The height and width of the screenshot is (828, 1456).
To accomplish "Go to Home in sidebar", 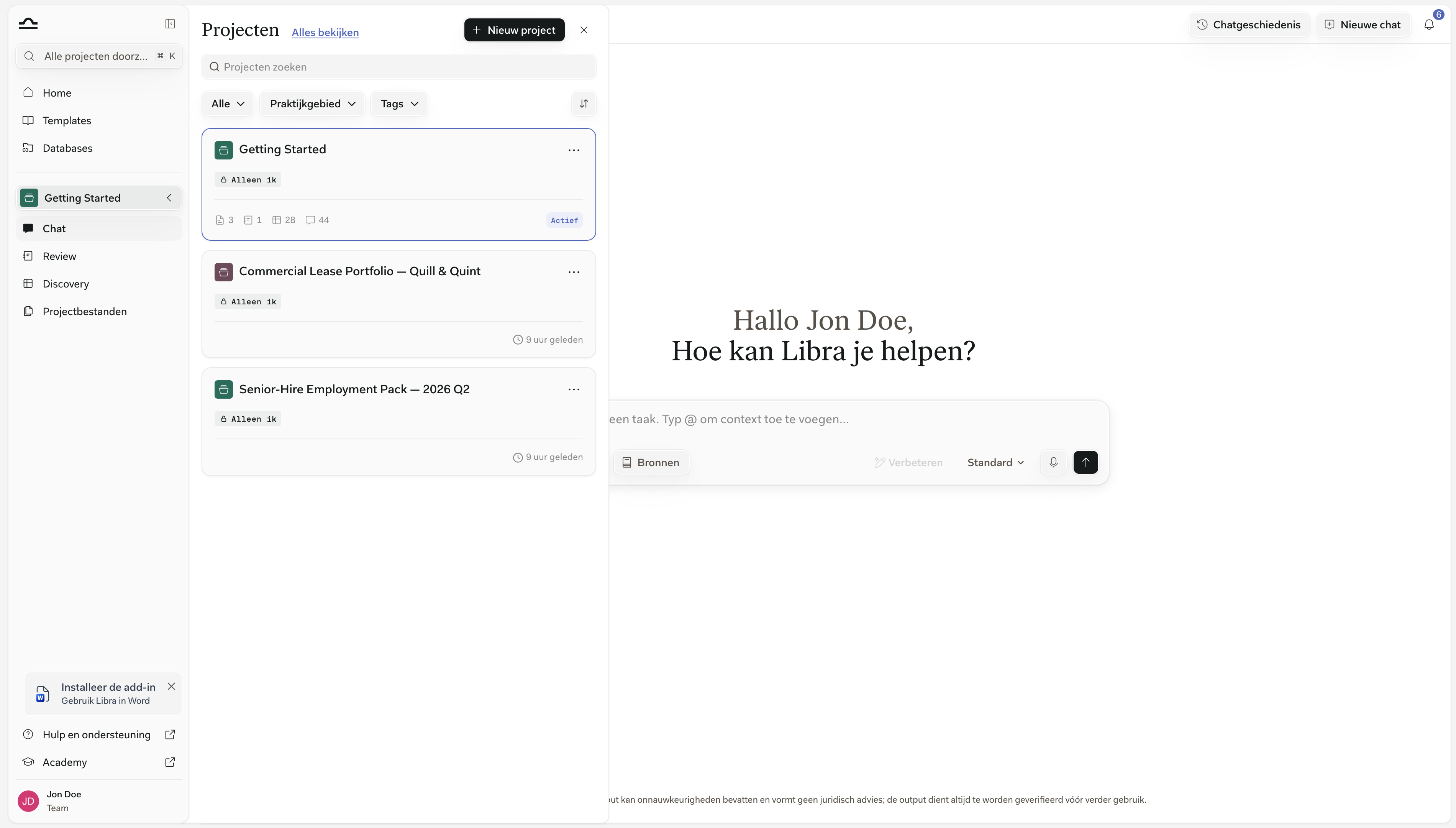I will (x=99, y=93).
